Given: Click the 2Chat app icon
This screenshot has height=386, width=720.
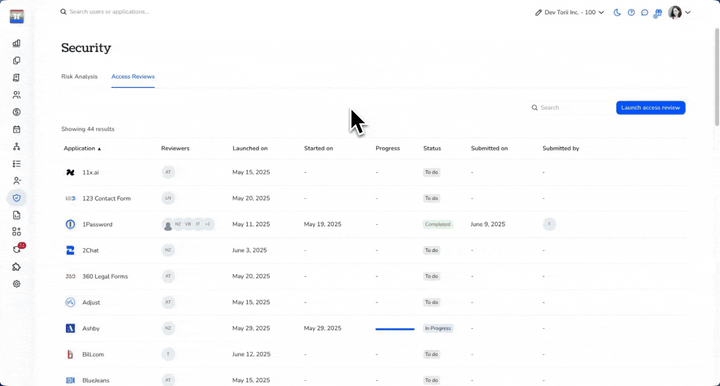Looking at the screenshot, I should click(x=70, y=250).
